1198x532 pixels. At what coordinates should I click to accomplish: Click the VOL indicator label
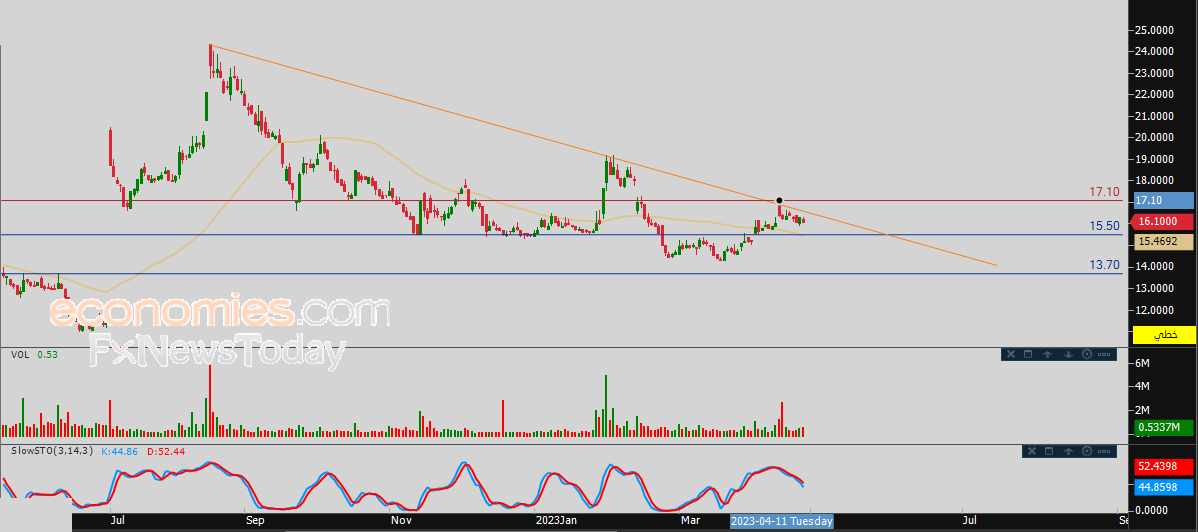[x=19, y=354]
